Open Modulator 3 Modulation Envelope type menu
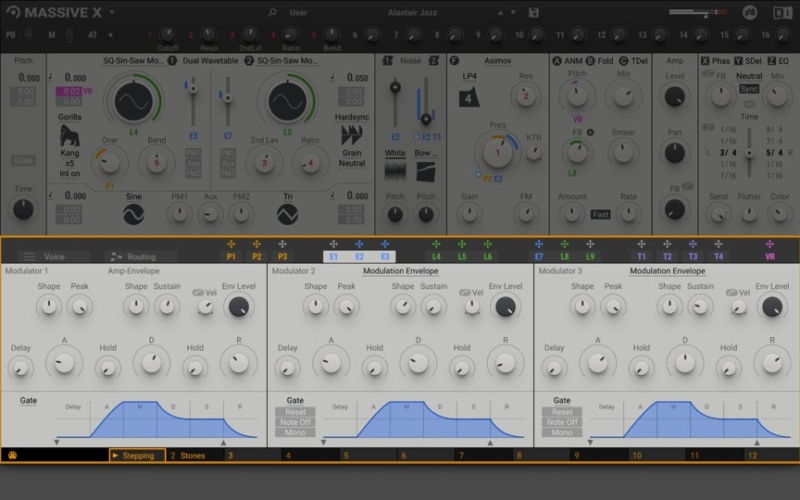 click(x=667, y=271)
